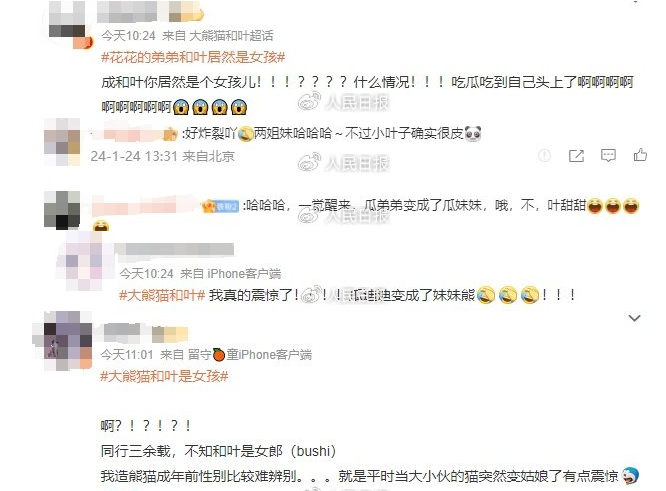This screenshot has height=491, width=666.
Task: Click the 大熊猫和叶超话 source link
Action: [x=231, y=36]
